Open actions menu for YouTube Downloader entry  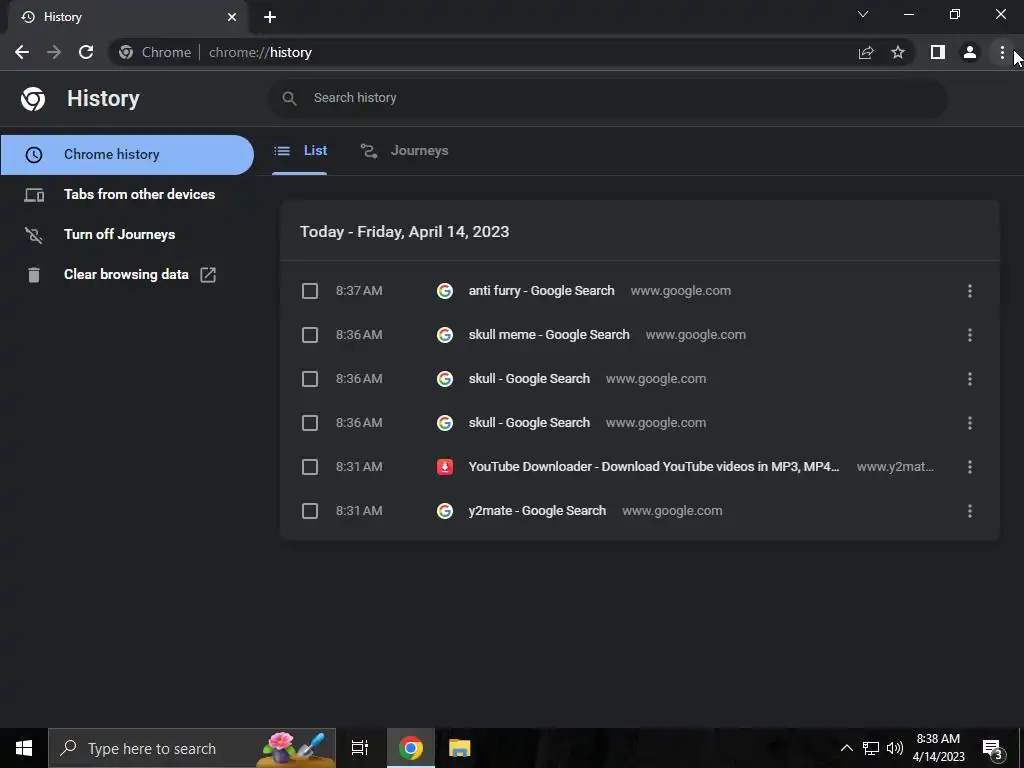coord(970,467)
